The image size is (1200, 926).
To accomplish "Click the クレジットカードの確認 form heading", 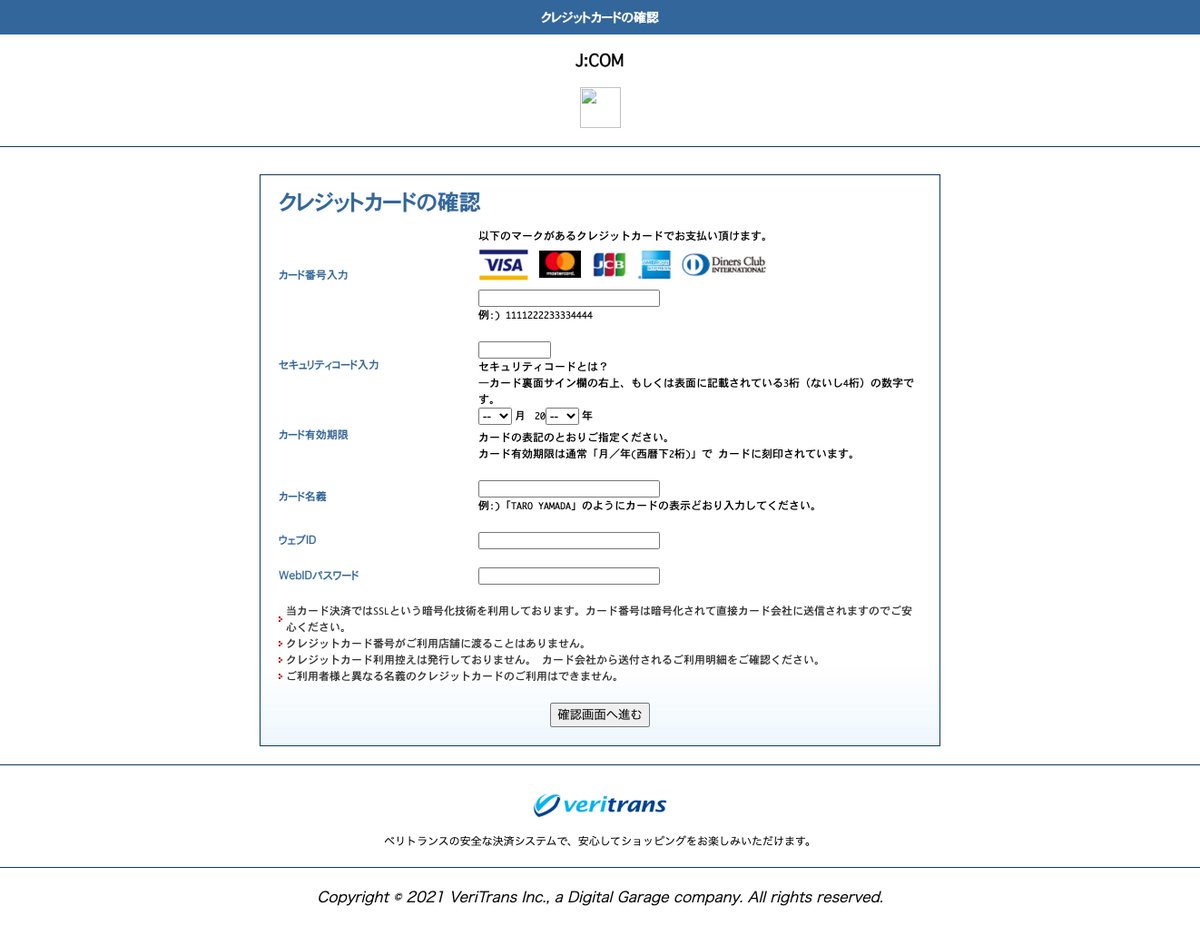I will point(379,202).
